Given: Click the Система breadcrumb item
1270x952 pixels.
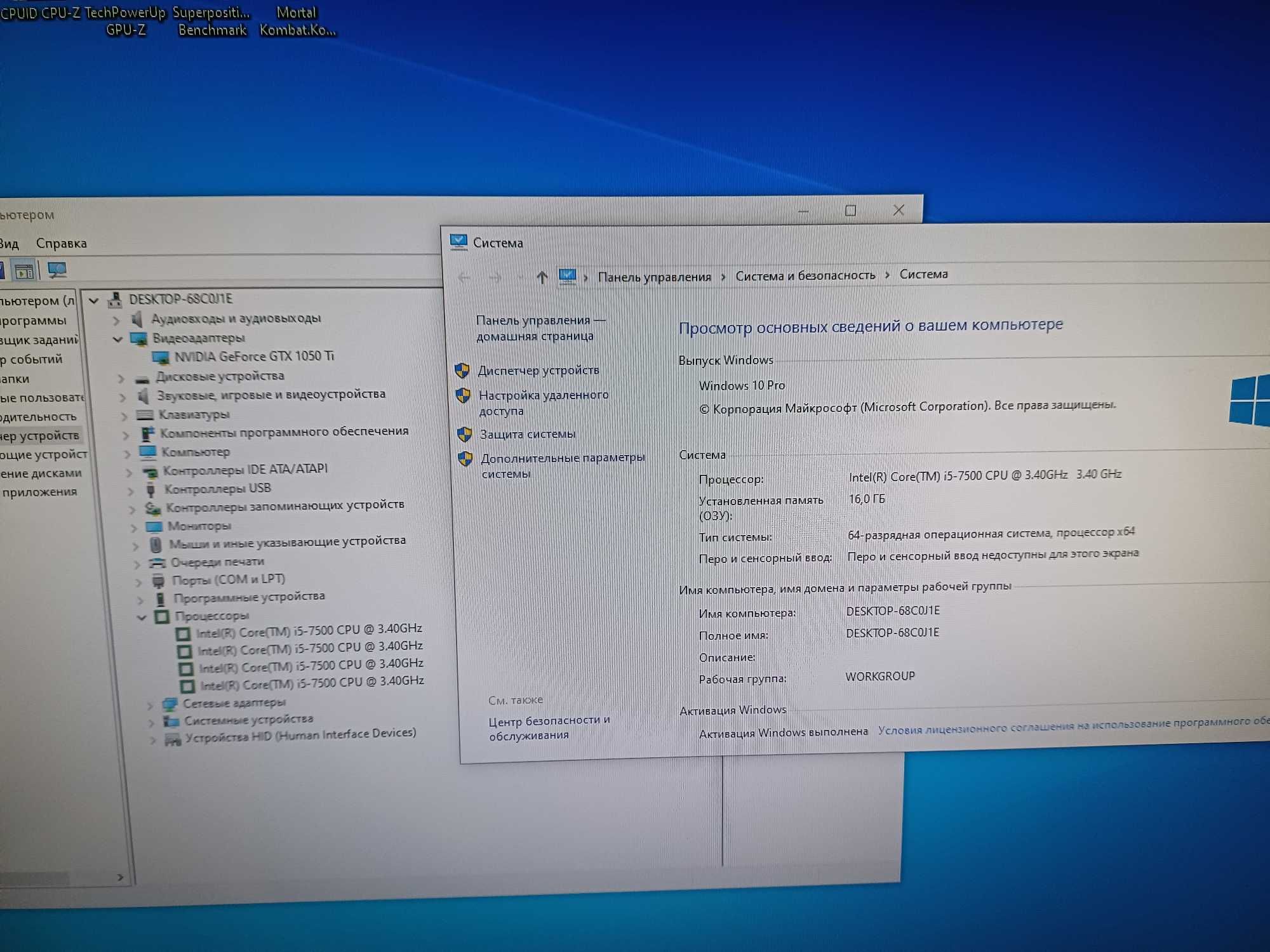Looking at the screenshot, I should (x=923, y=274).
